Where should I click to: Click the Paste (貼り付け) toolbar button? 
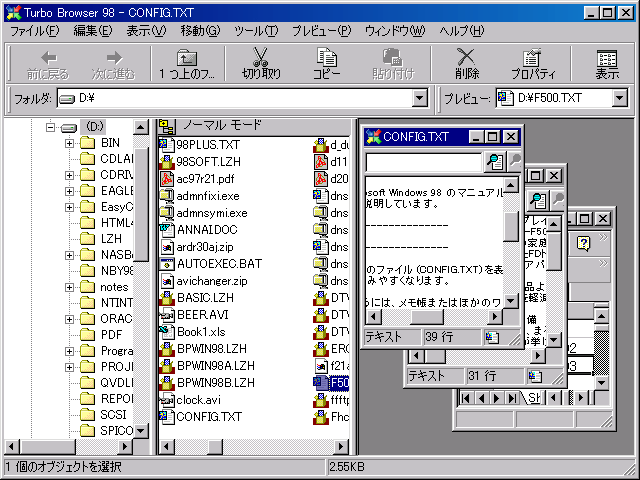(x=393, y=63)
